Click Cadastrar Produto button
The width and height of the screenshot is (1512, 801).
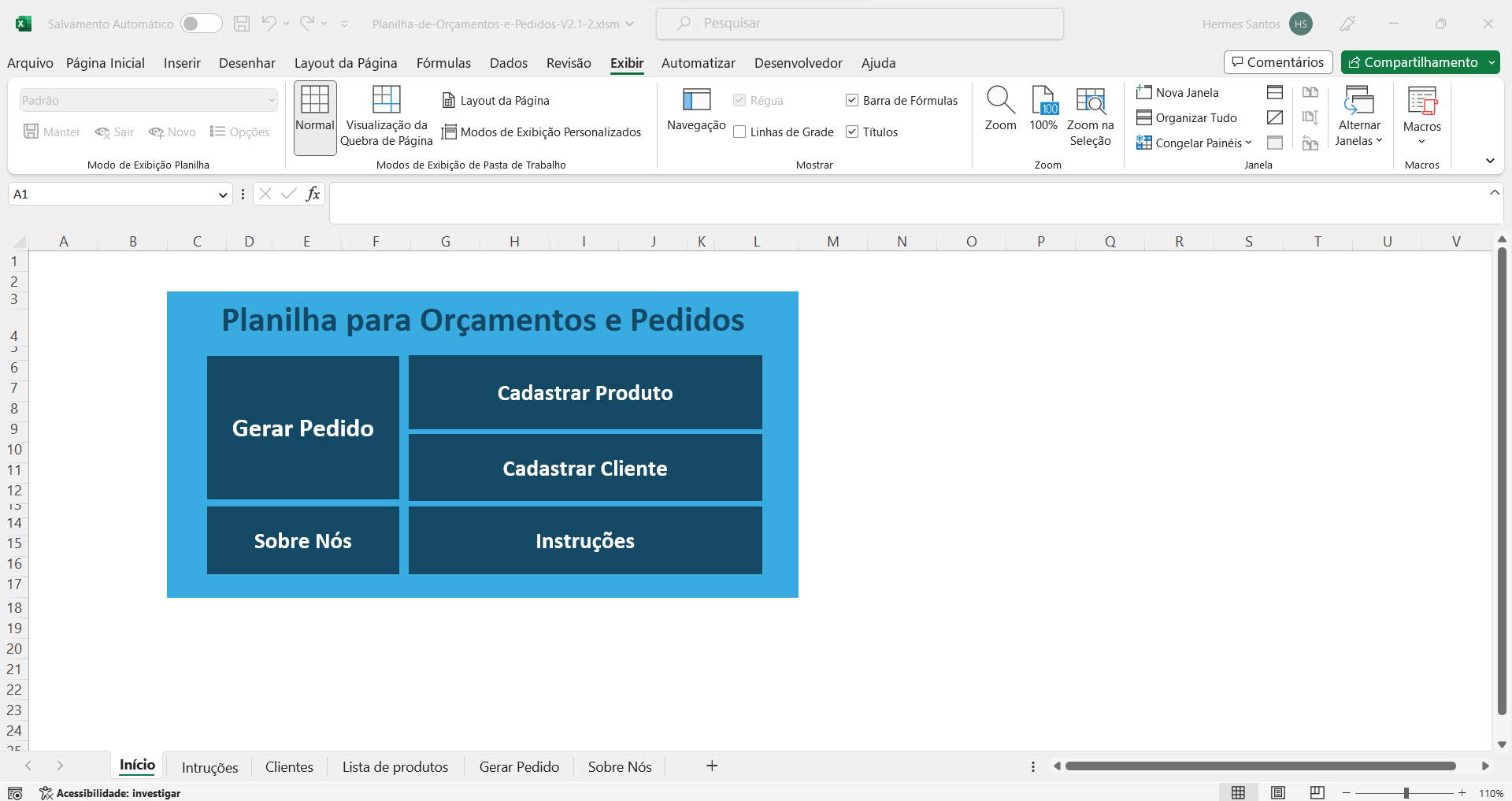(585, 392)
